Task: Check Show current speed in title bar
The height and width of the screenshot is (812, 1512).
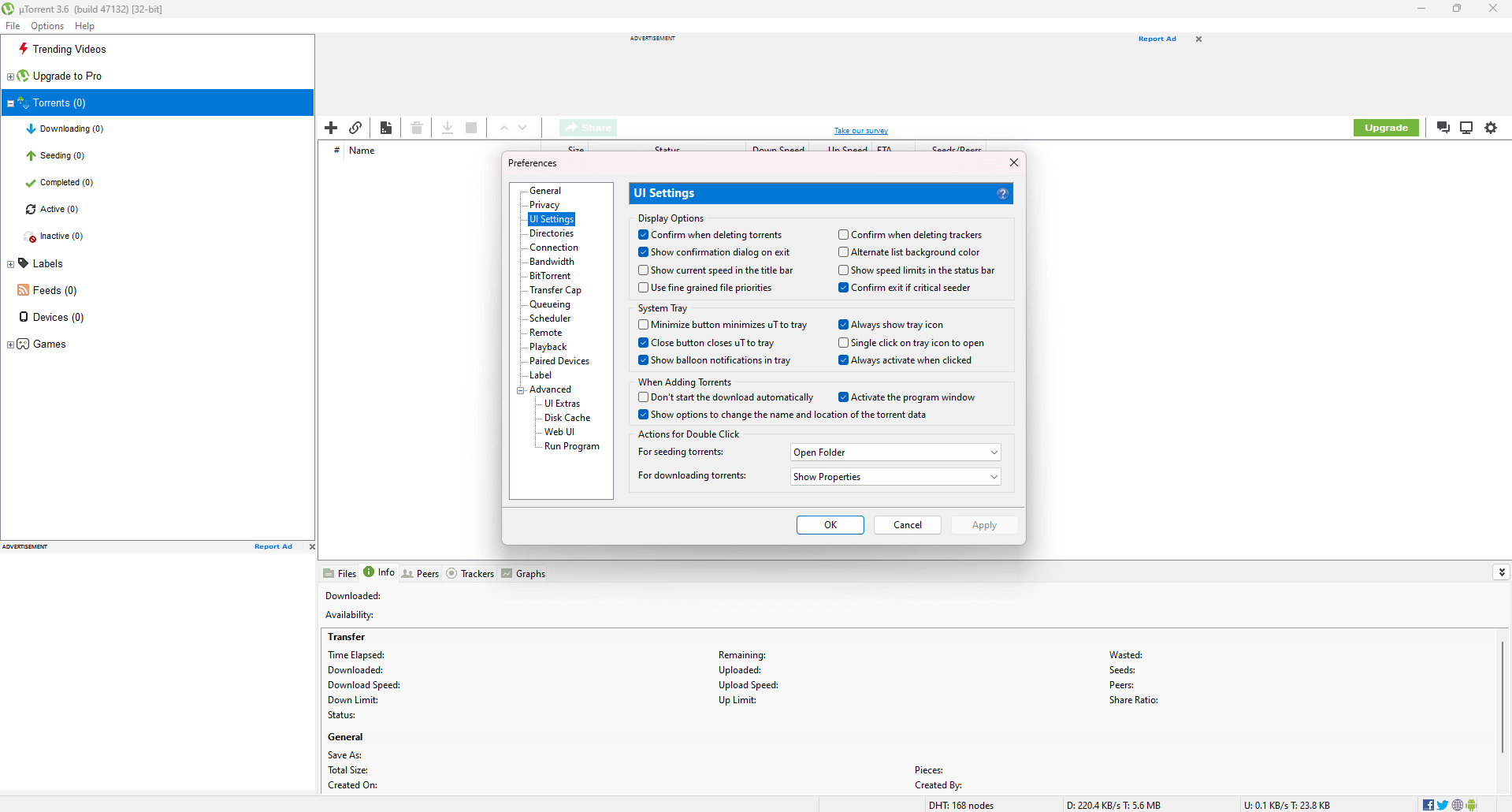Action: (644, 270)
